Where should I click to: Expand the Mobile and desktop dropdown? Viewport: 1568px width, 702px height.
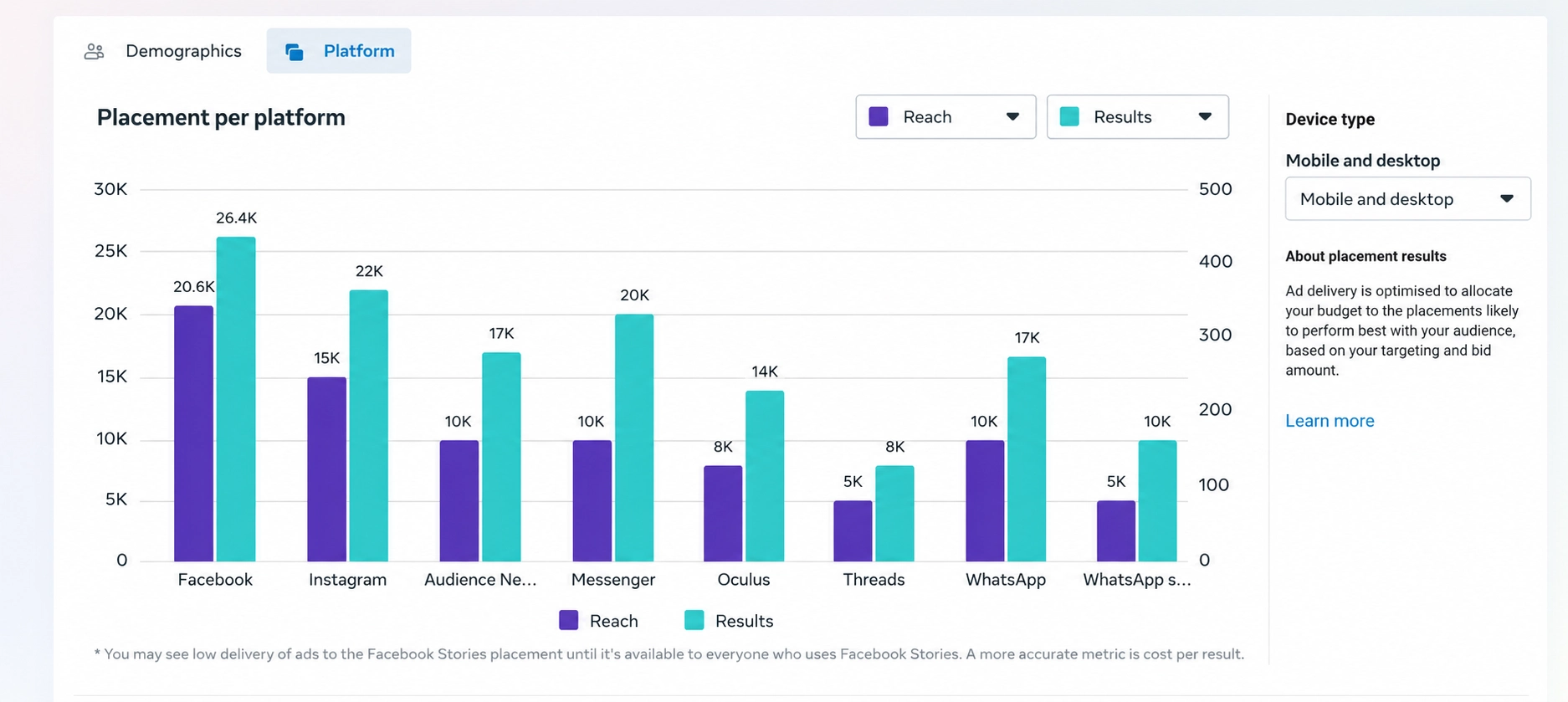(x=1407, y=198)
